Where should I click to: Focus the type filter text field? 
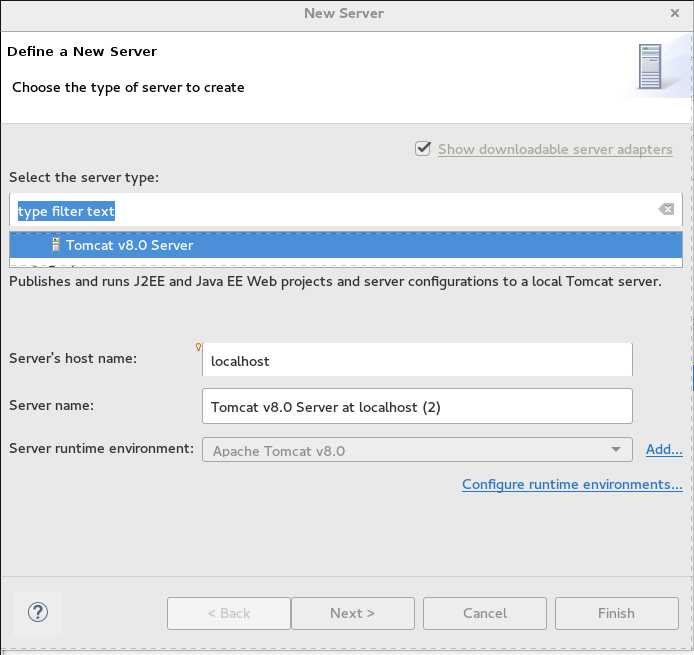346,210
